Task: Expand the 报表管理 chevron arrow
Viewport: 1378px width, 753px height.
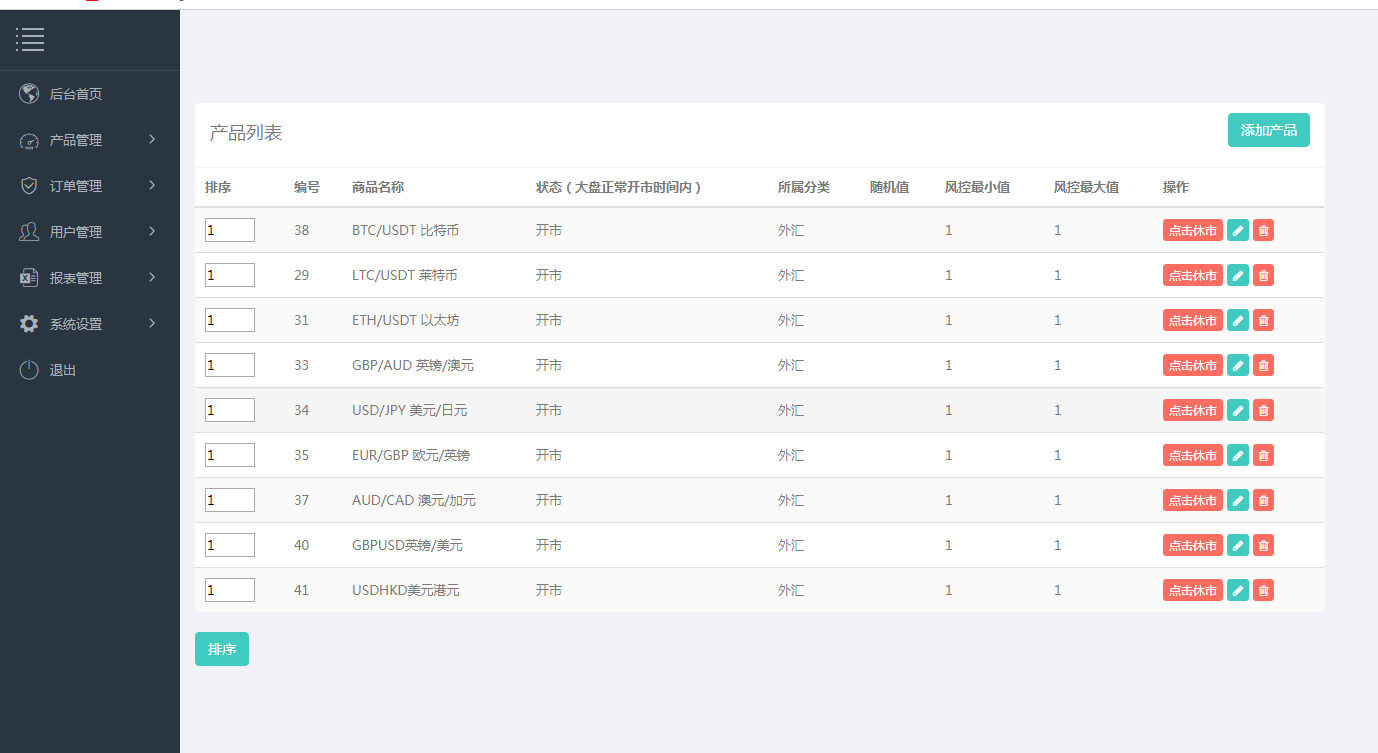Action: [x=152, y=277]
